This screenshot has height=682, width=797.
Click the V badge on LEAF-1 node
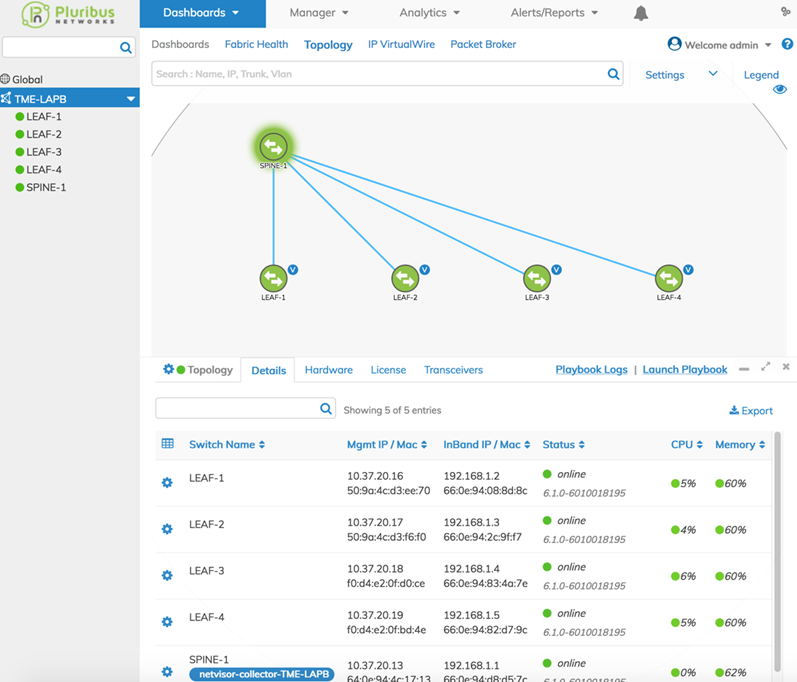[293, 270]
